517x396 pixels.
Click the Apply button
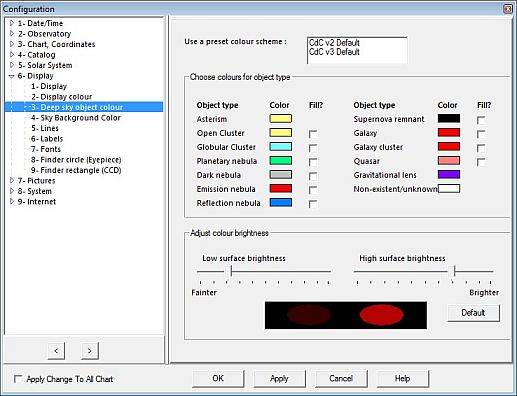click(x=279, y=379)
